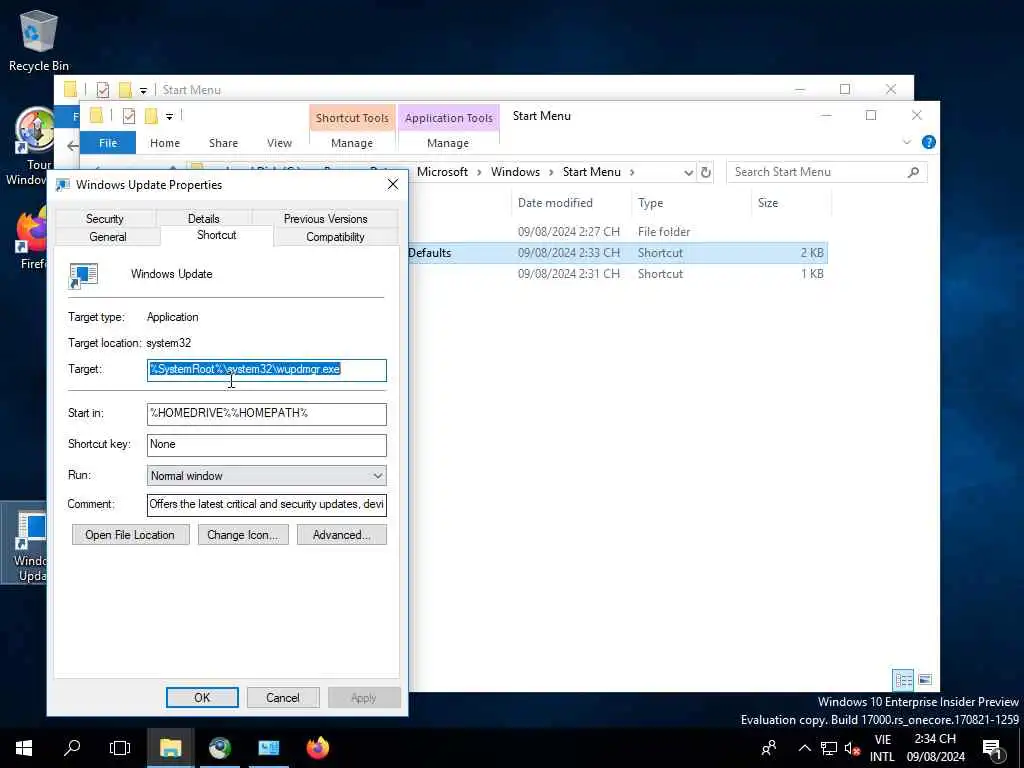Click the help question mark icon in Explorer
The height and width of the screenshot is (768, 1024).
pyautogui.click(x=928, y=142)
